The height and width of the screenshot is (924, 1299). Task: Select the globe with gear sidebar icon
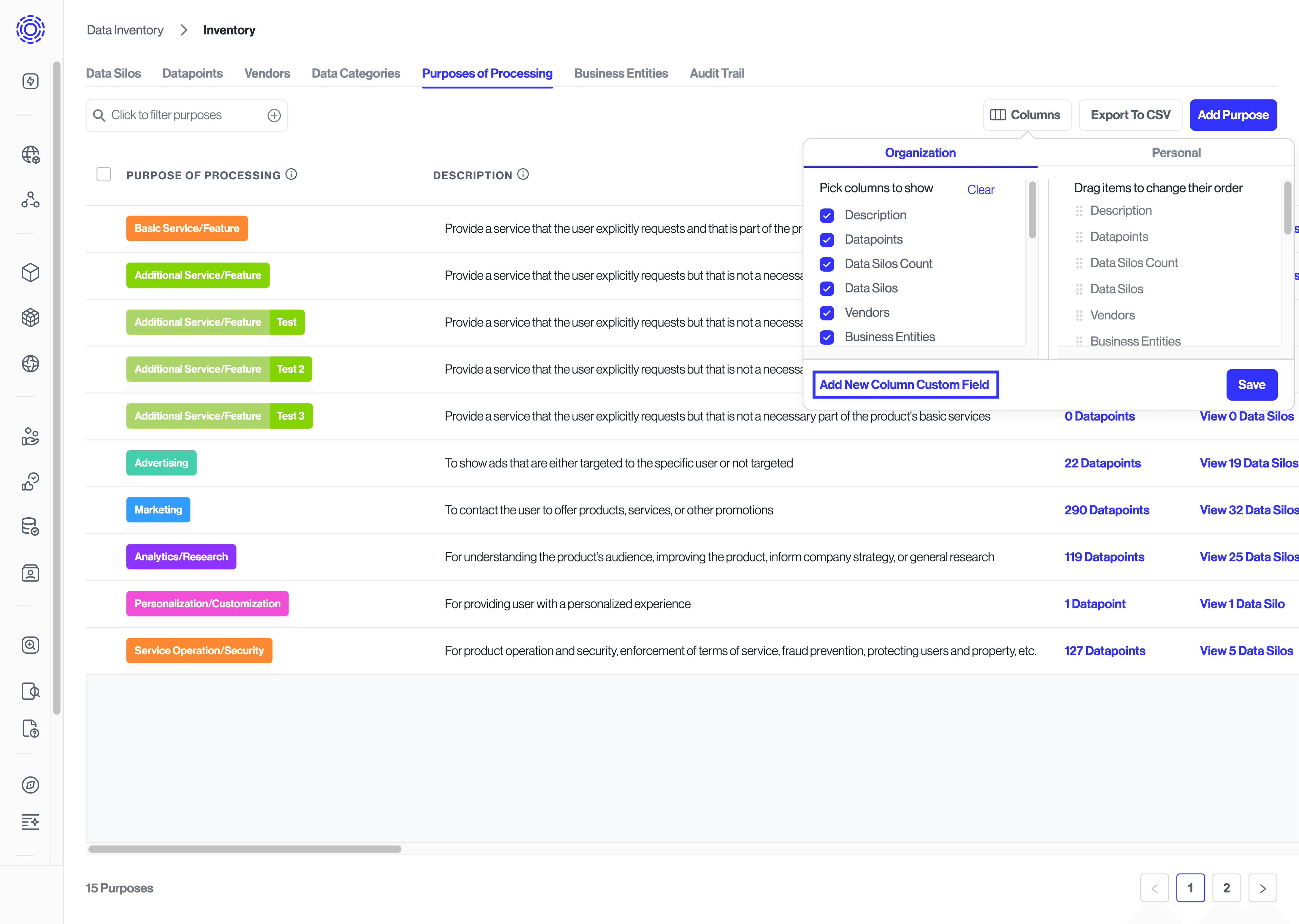(30, 154)
